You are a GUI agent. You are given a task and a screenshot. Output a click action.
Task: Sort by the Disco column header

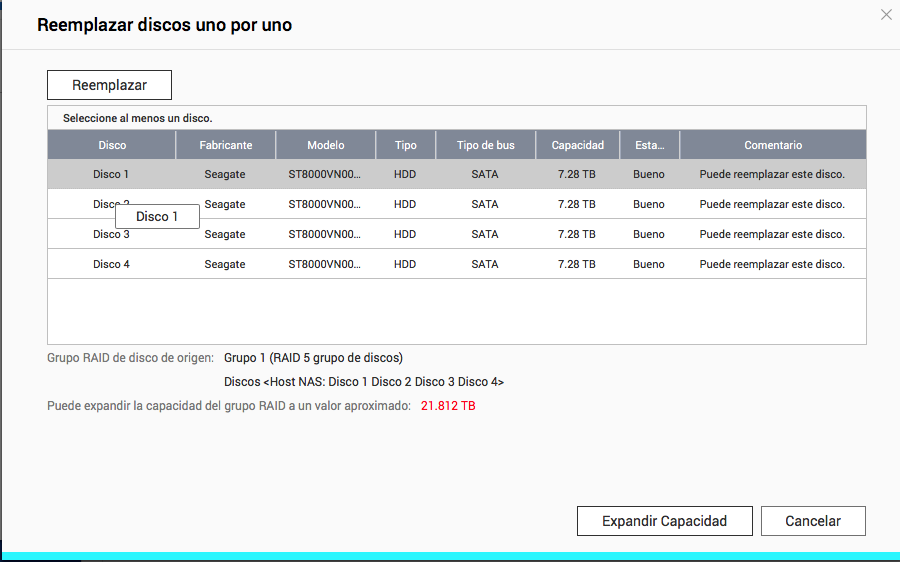[112, 145]
